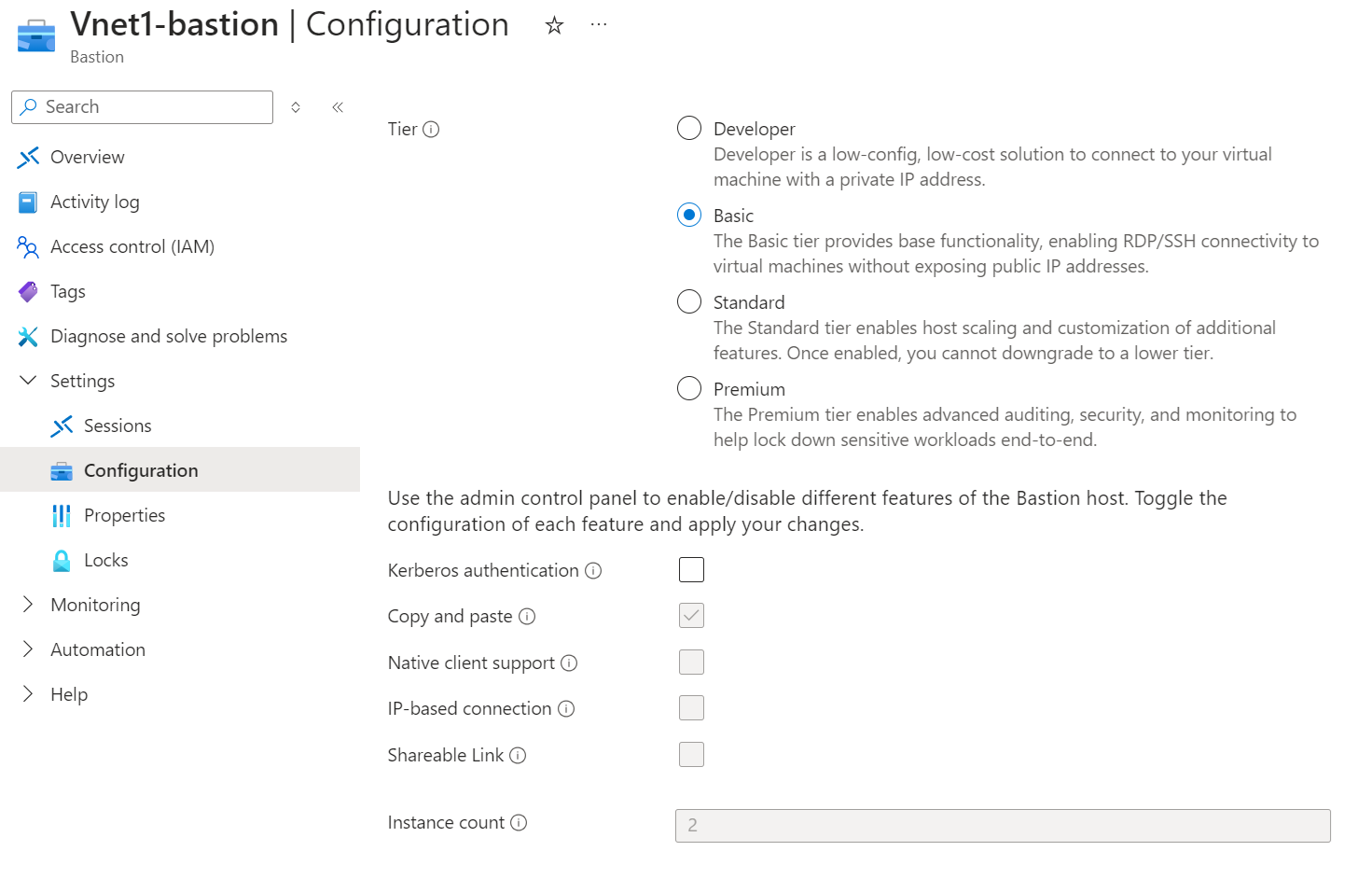Enable Kerberos authentication checkbox

691,569
